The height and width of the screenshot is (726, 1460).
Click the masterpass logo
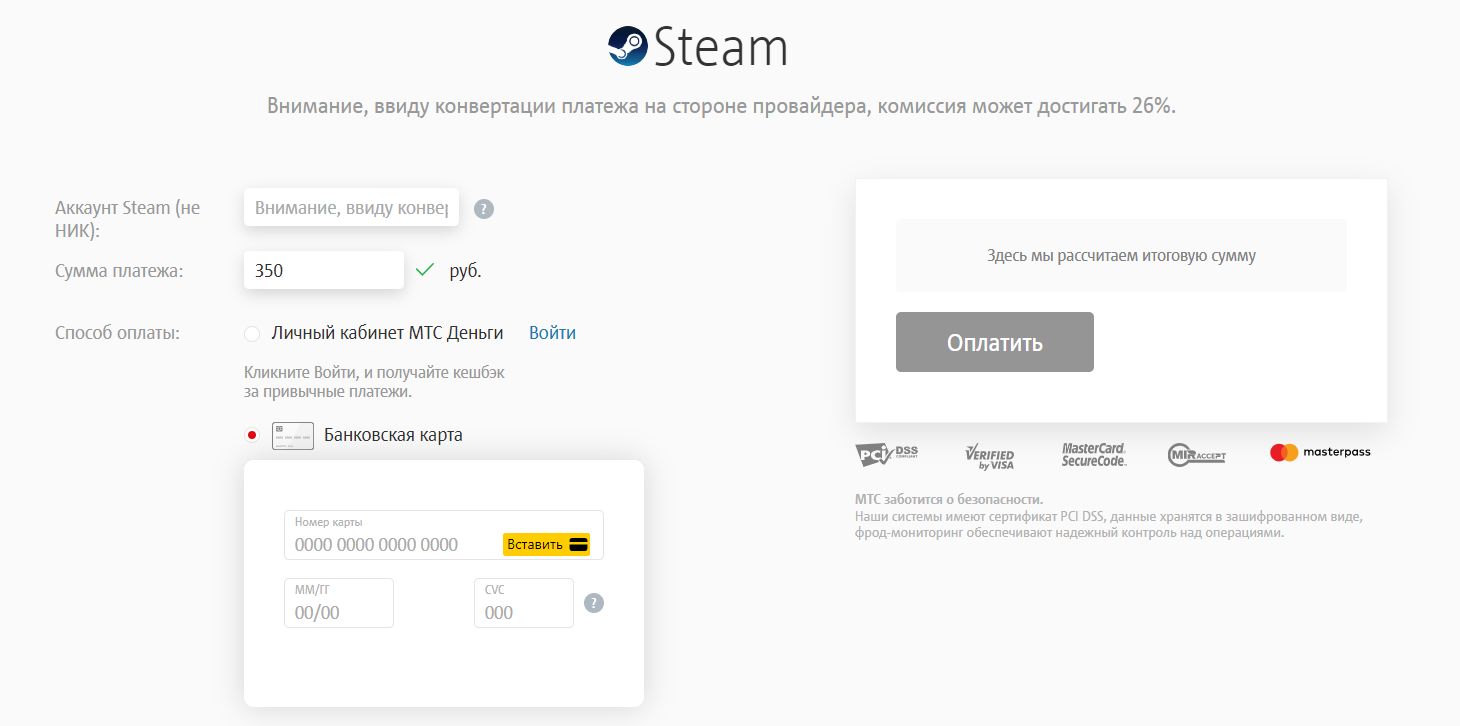coord(1320,452)
